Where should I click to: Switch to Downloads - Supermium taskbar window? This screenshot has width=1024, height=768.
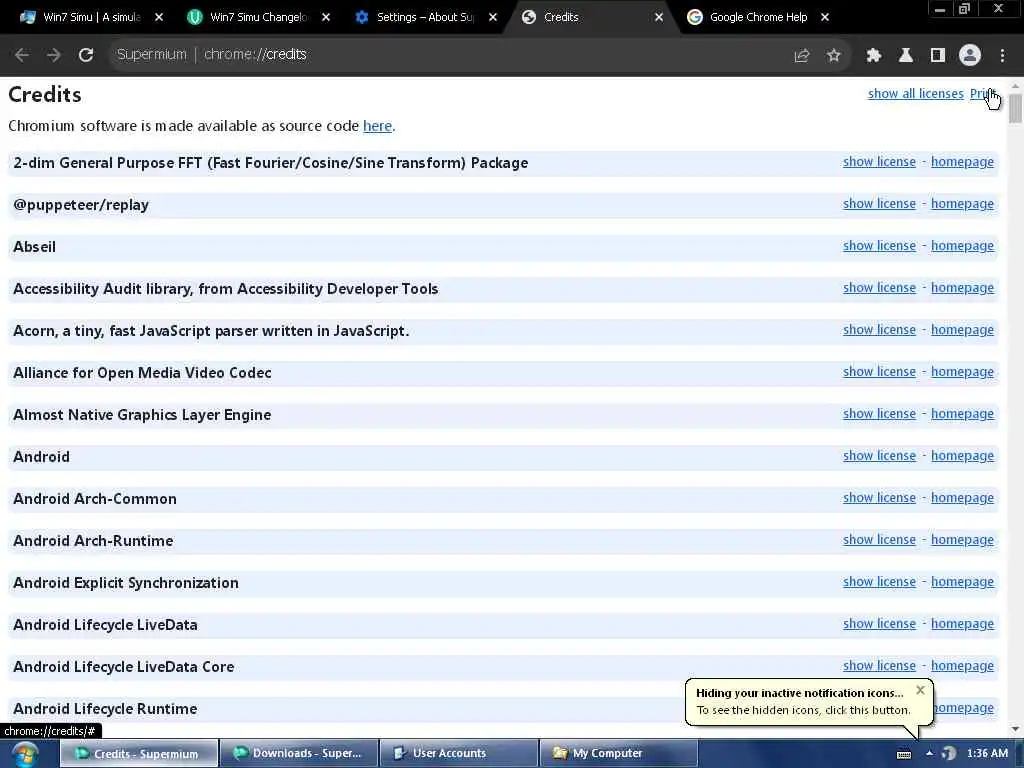point(299,754)
